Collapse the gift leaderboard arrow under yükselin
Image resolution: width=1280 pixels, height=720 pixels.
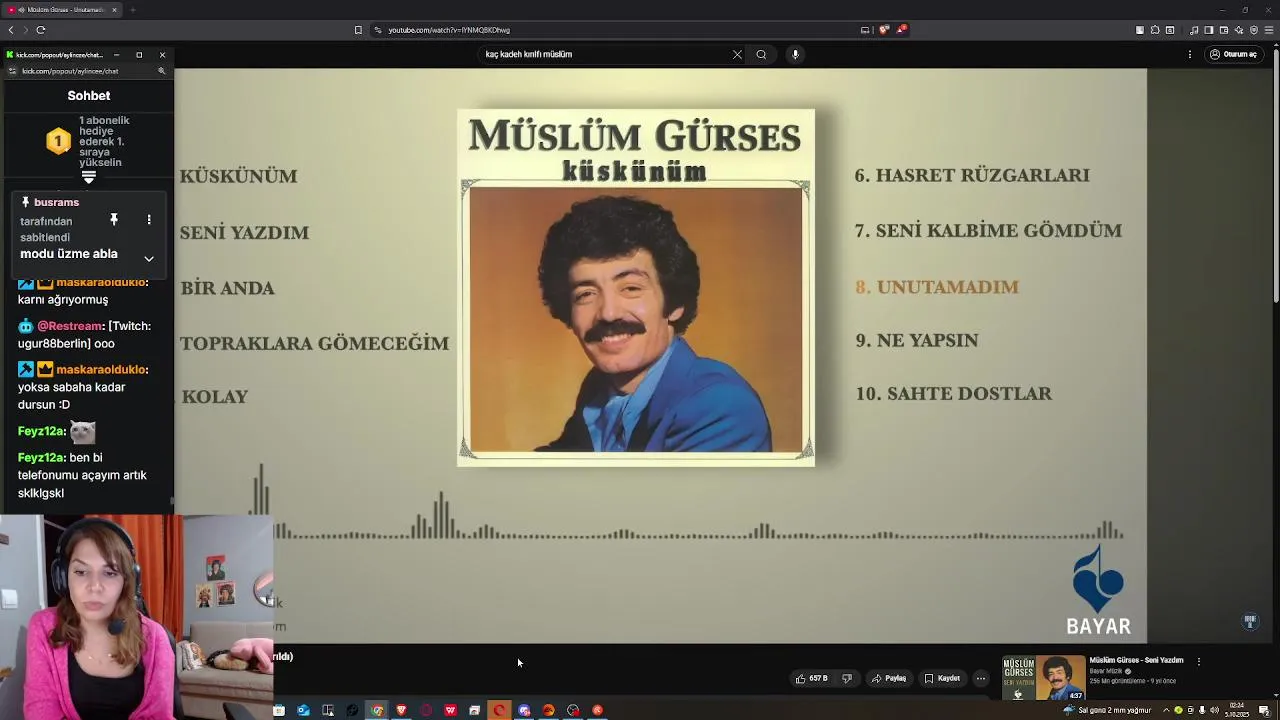[x=88, y=177]
